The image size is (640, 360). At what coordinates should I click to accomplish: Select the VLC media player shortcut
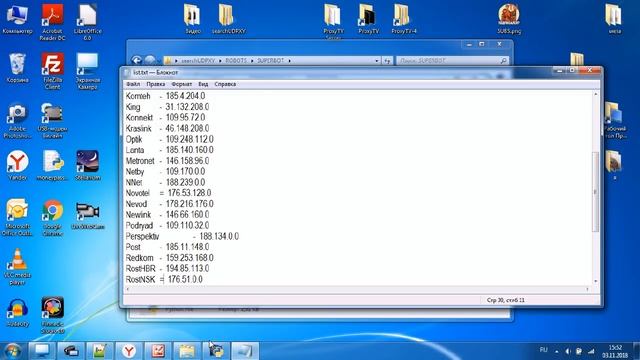click(x=17, y=267)
